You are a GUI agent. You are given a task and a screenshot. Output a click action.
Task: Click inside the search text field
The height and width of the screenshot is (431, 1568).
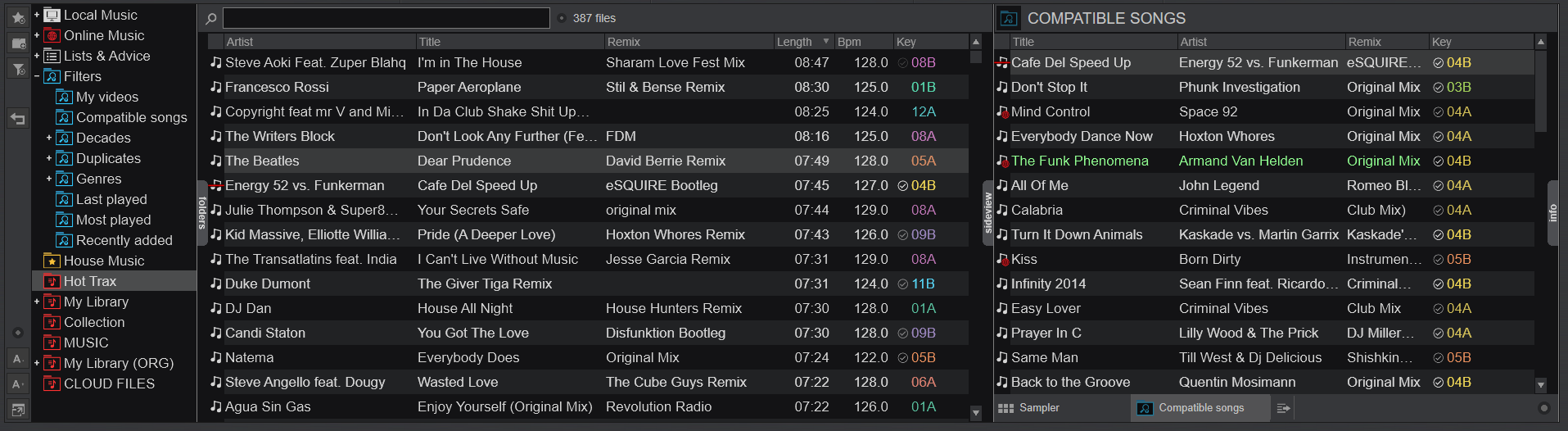pyautogui.click(x=386, y=18)
